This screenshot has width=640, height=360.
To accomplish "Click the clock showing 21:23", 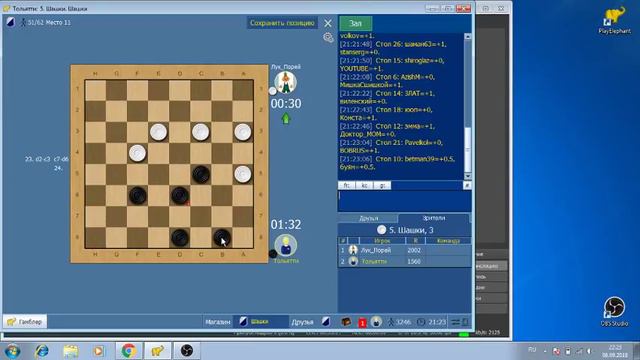I will click(x=432, y=322).
